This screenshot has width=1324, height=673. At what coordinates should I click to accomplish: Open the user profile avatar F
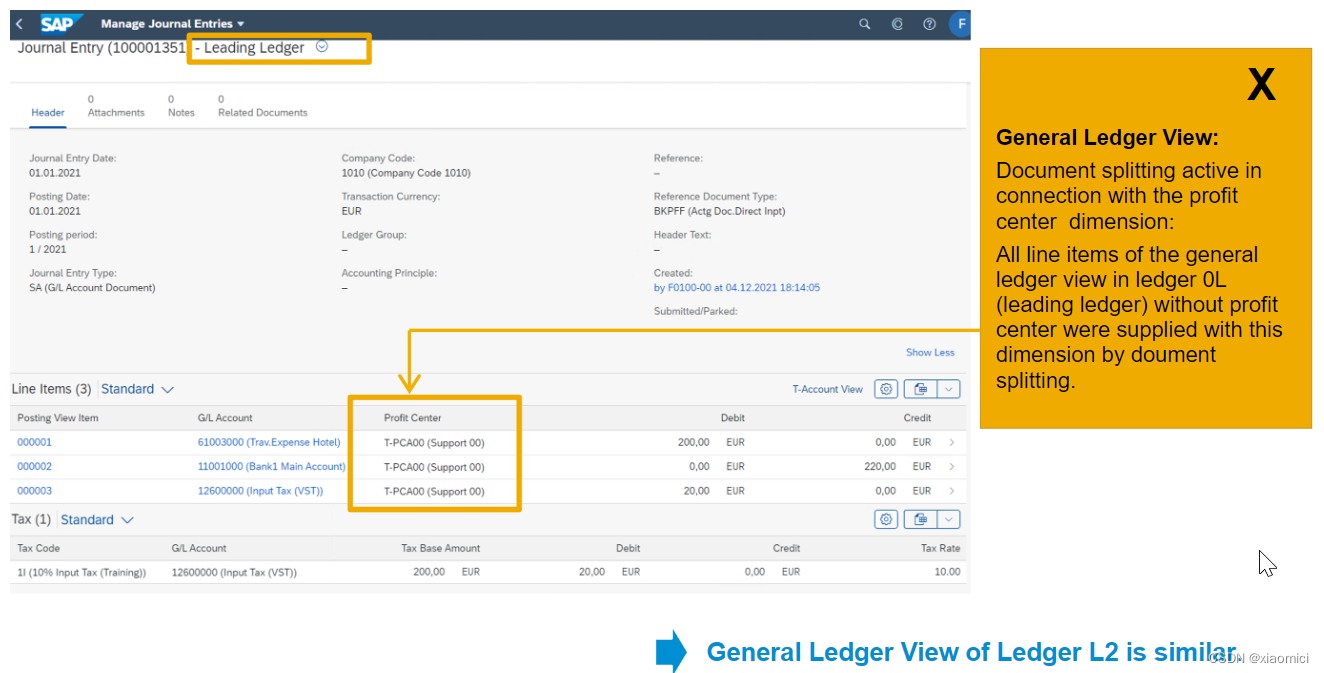(960, 24)
